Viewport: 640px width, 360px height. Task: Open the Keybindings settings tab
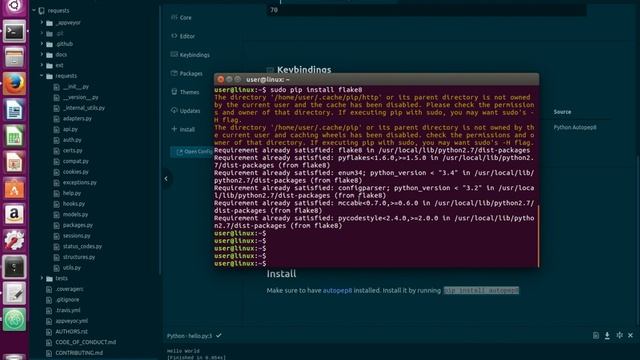190,55
